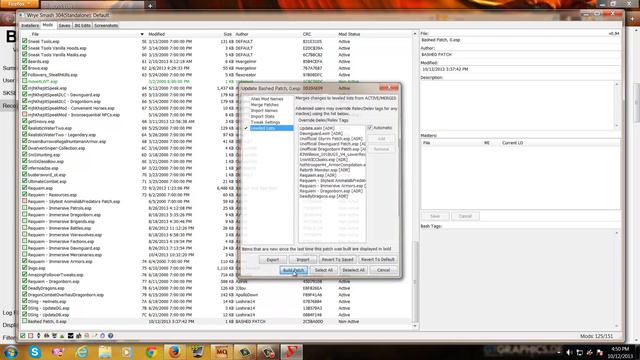Viewport: 640px width, 360px height.
Task: Uncheck Sneak Tools.esp checkbox
Action: pos(24,41)
